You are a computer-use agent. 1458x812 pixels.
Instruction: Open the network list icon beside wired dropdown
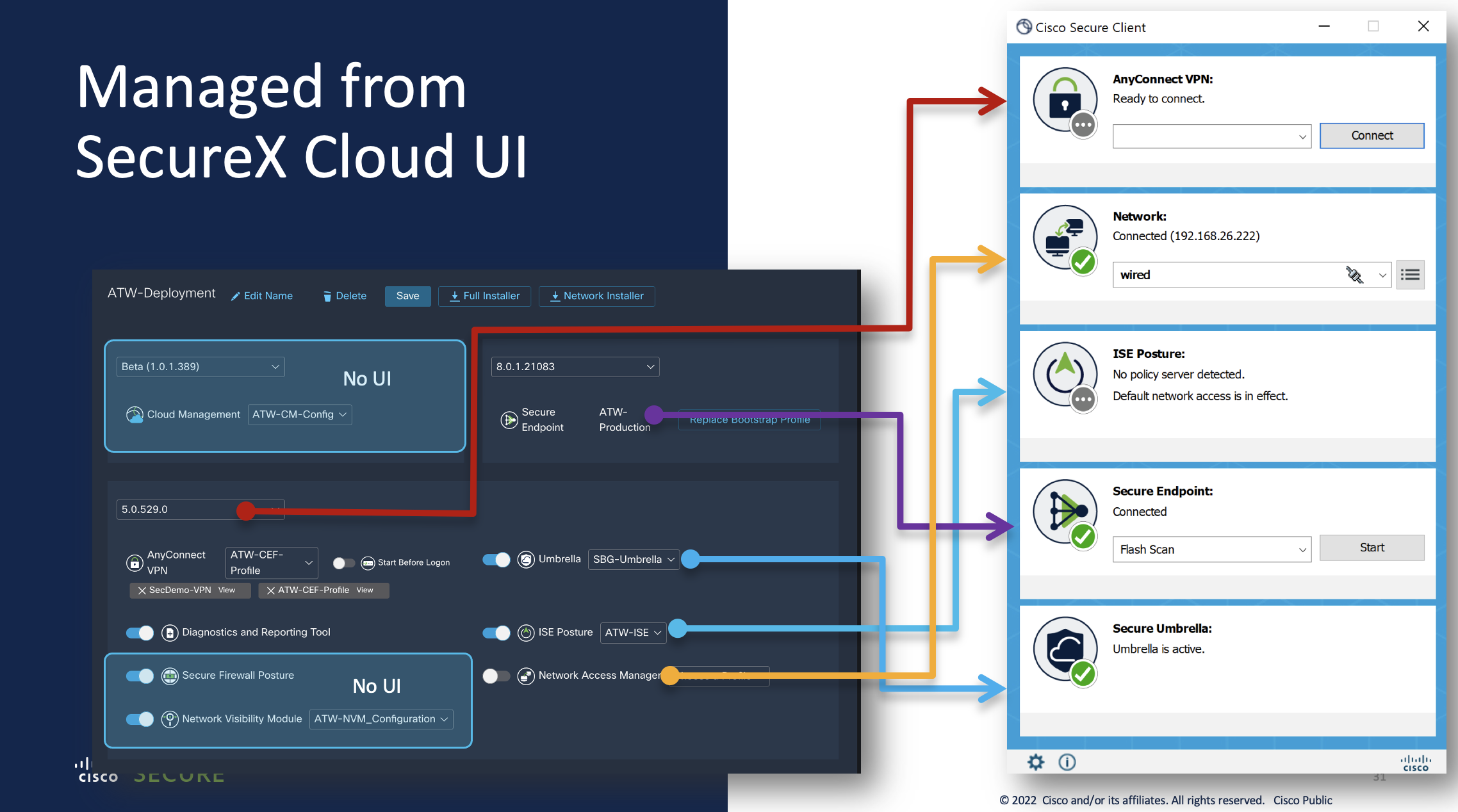pos(1410,274)
